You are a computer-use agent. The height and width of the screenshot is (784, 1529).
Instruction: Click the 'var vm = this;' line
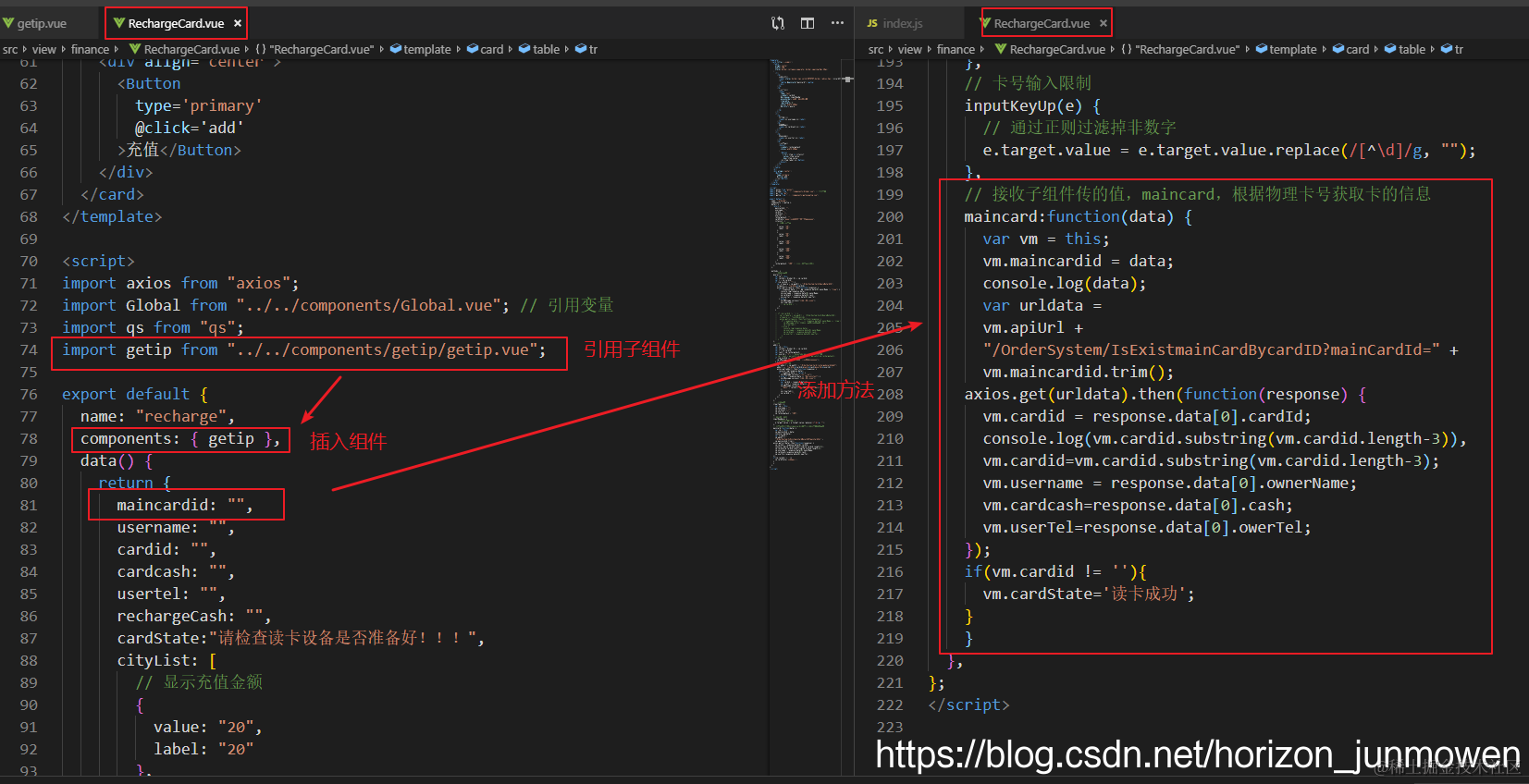[1045, 239]
